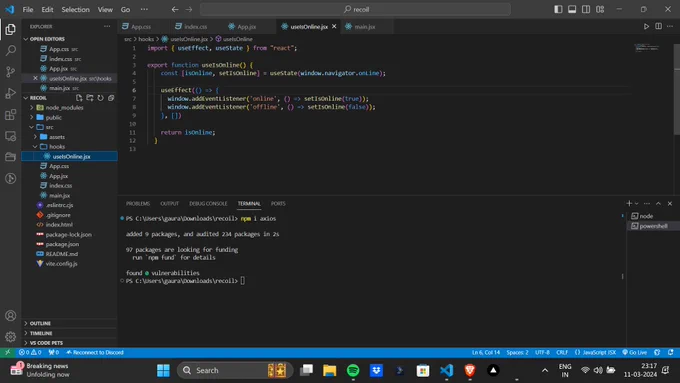680x383 pixels.
Task: Open terminal panel more actions ellipsis
Action: click(647, 203)
